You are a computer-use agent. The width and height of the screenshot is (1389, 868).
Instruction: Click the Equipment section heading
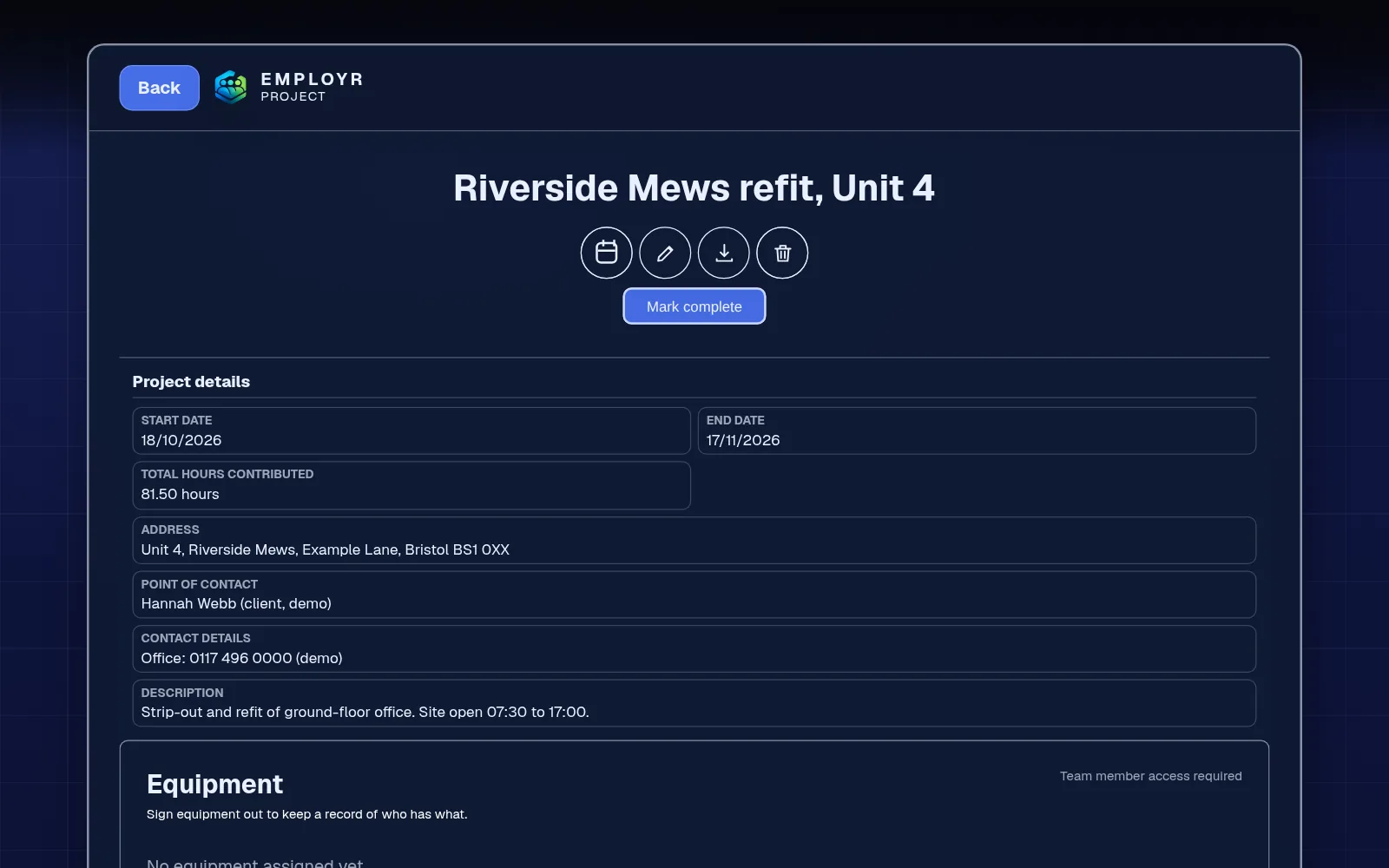tap(214, 784)
